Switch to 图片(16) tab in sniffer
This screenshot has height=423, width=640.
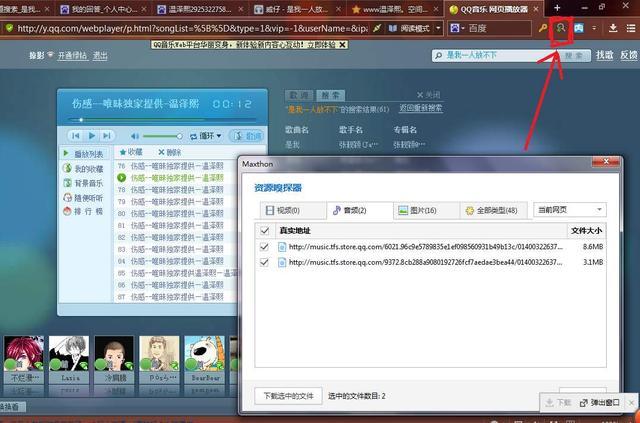pyautogui.click(x=427, y=210)
